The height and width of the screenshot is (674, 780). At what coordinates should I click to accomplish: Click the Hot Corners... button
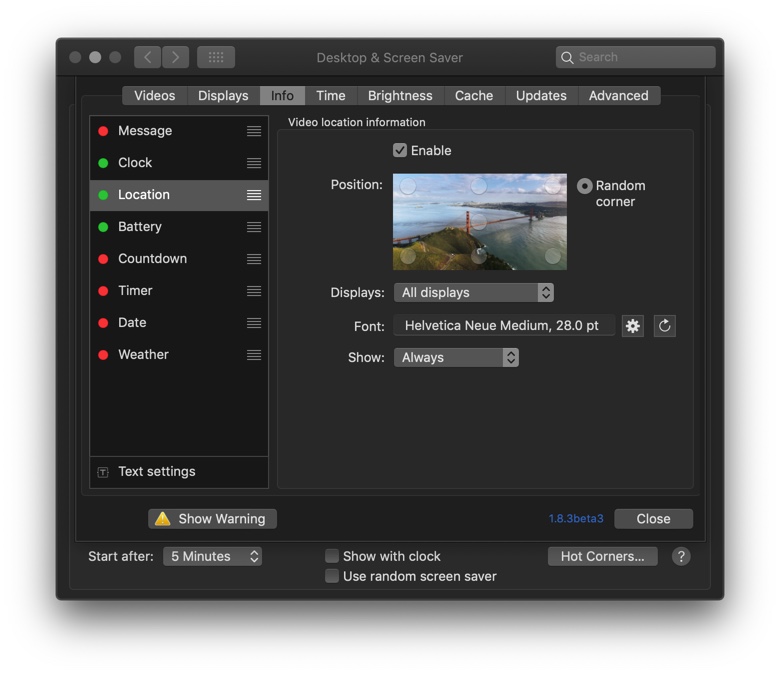coord(602,556)
